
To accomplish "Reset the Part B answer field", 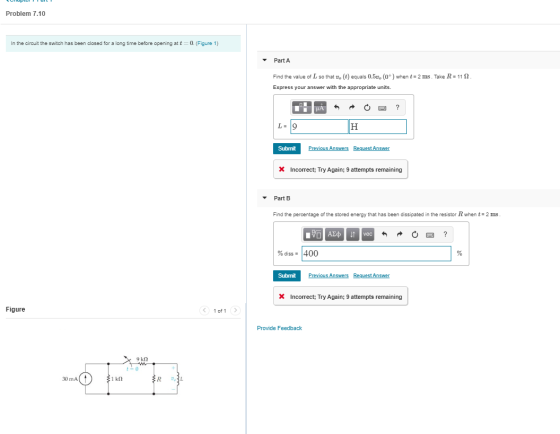I will click(x=415, y=235).
